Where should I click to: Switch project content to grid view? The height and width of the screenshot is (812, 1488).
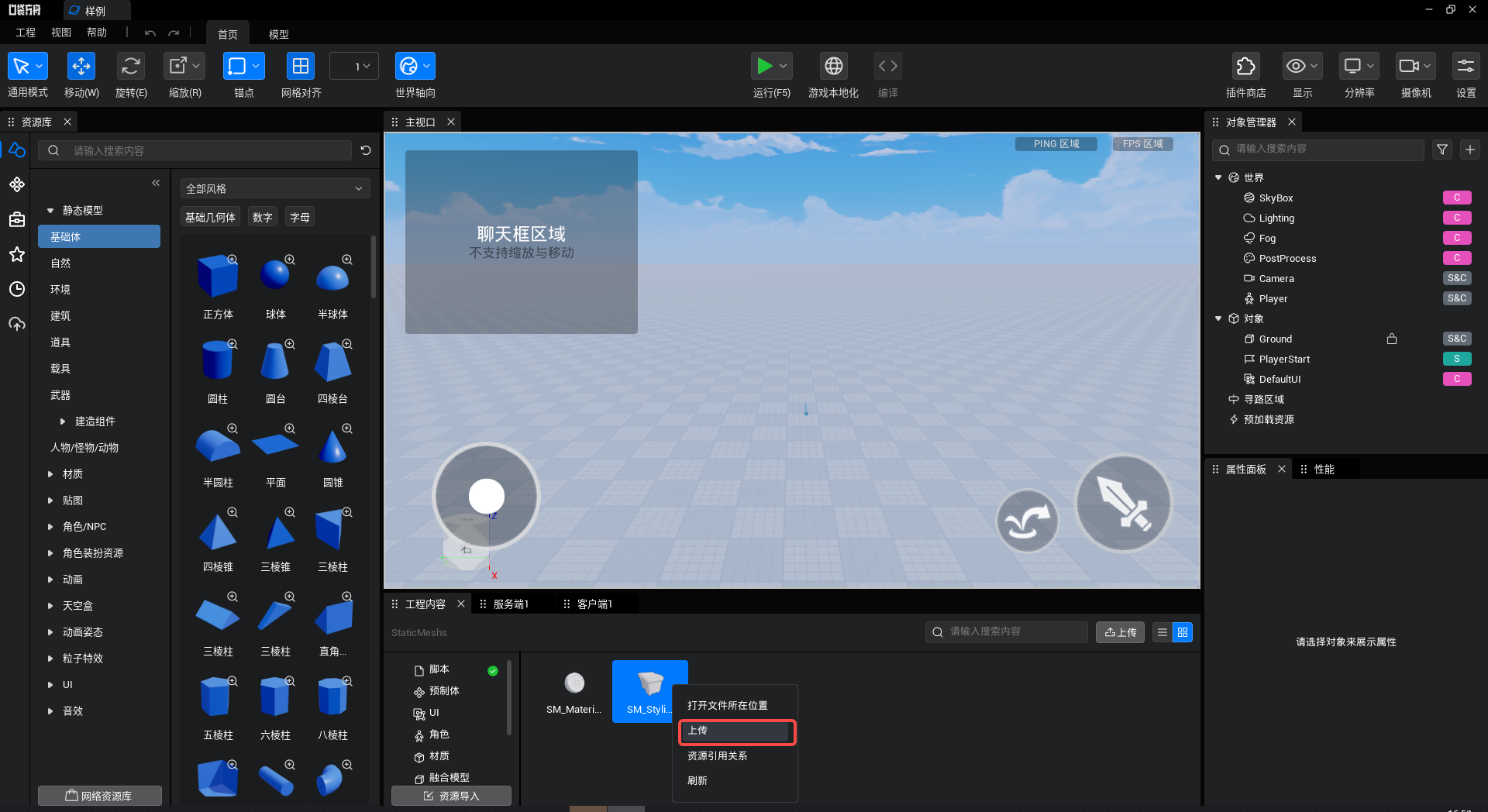(x=1183, y=632)
